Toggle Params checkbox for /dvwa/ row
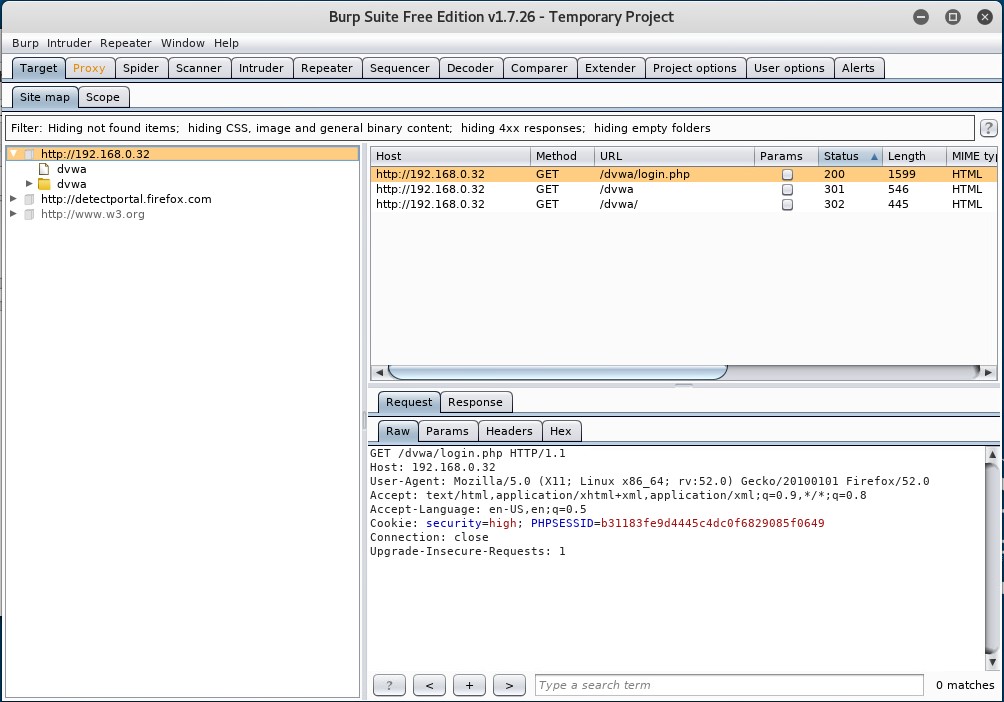 pos(787,204)
